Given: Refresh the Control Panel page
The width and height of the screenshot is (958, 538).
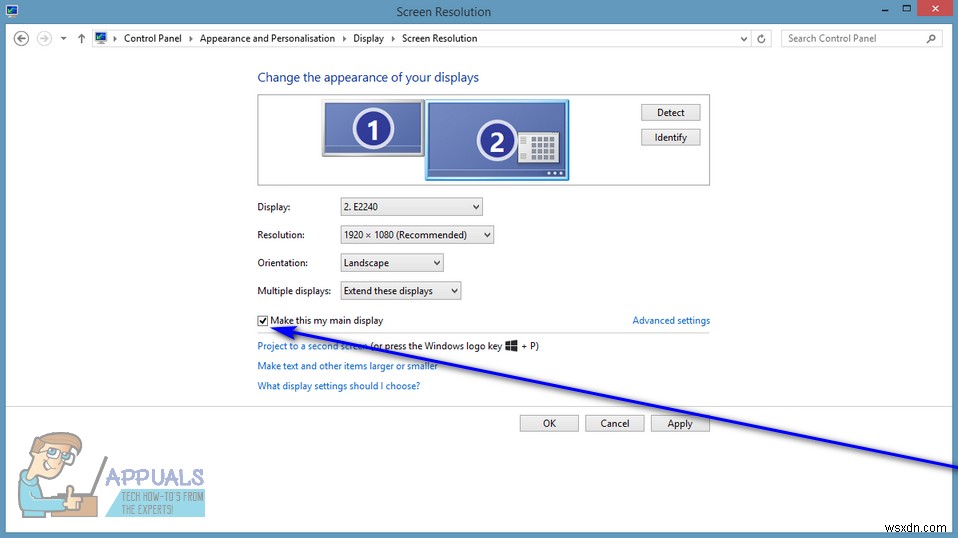Looking at the screenshot, I should (x=761, y=38).
